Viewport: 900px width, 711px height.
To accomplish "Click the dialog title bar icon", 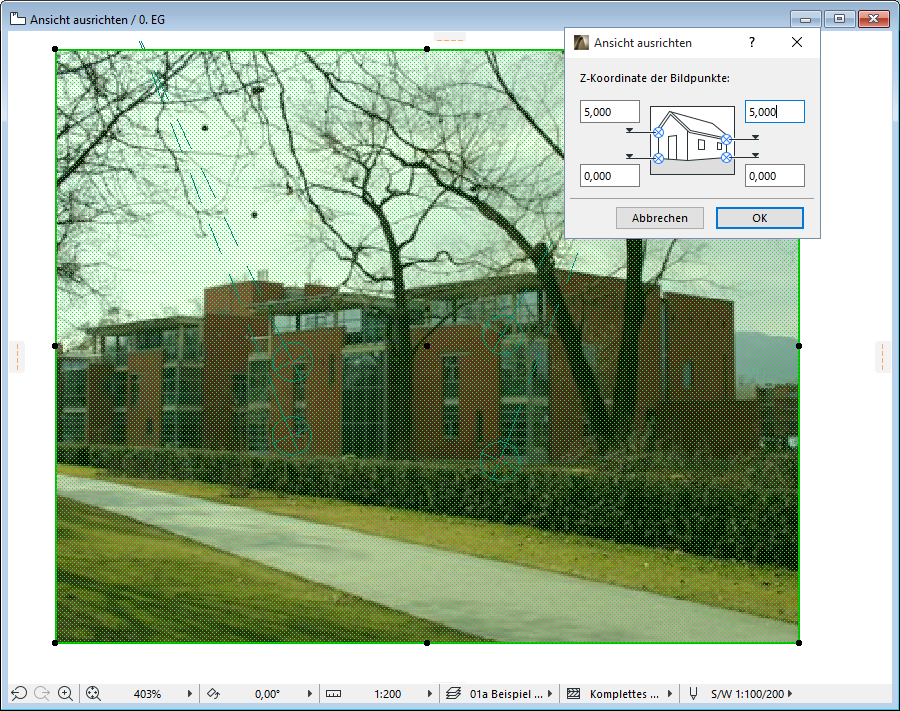I will (581, 42).
